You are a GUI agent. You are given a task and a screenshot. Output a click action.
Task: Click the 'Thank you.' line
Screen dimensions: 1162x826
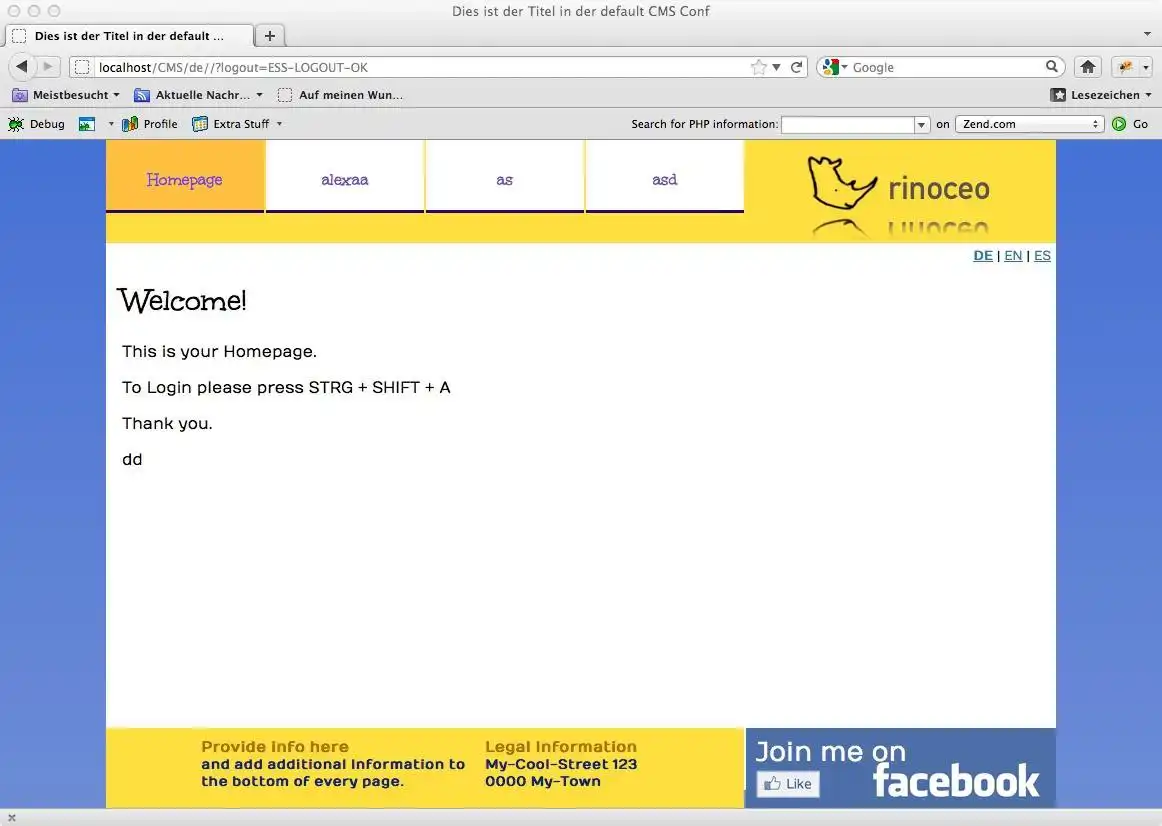(x=167, y=423)
